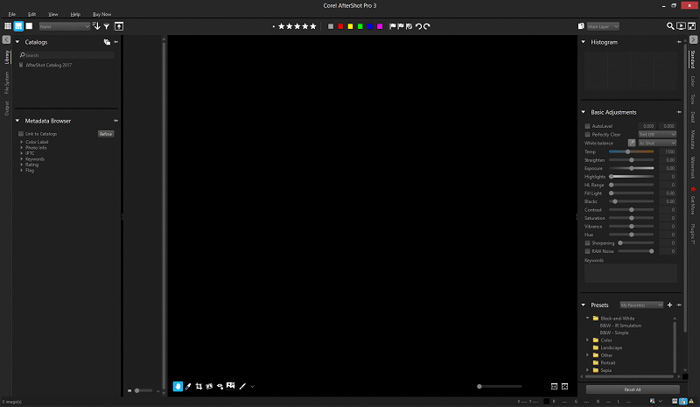
Task: Click the sort direction arrow icon
Action: [95, 26]
